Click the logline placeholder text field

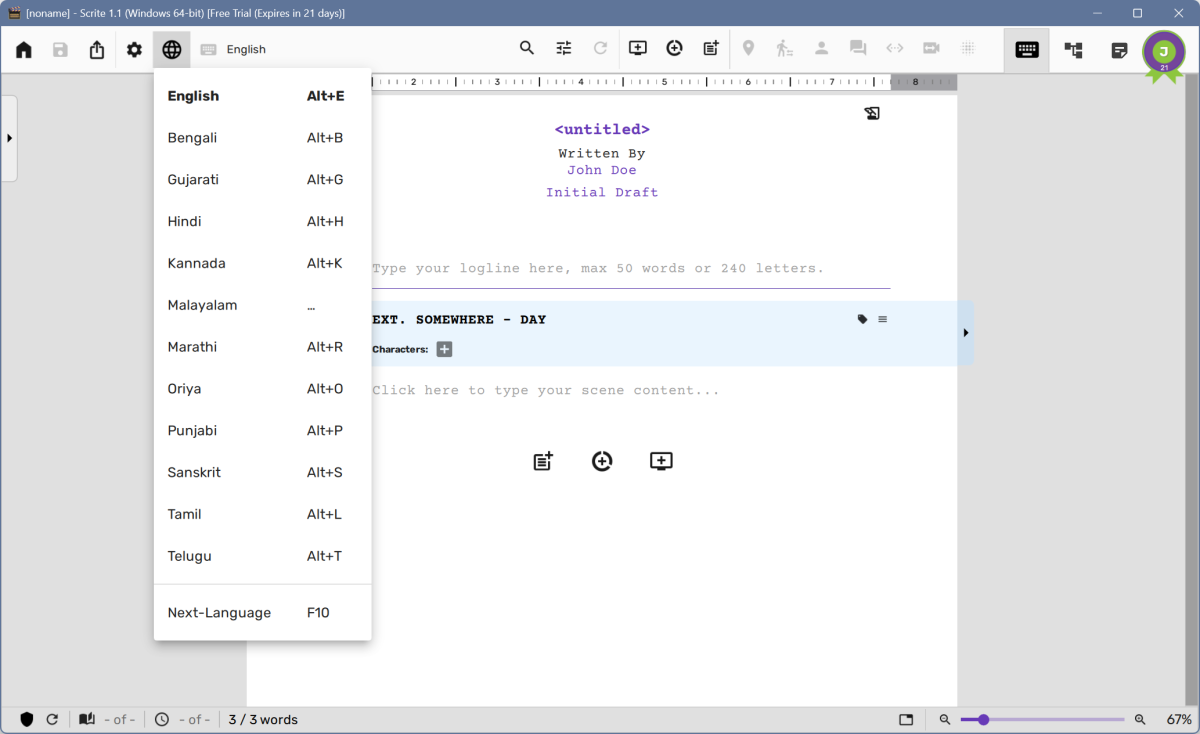pos(597,268)
